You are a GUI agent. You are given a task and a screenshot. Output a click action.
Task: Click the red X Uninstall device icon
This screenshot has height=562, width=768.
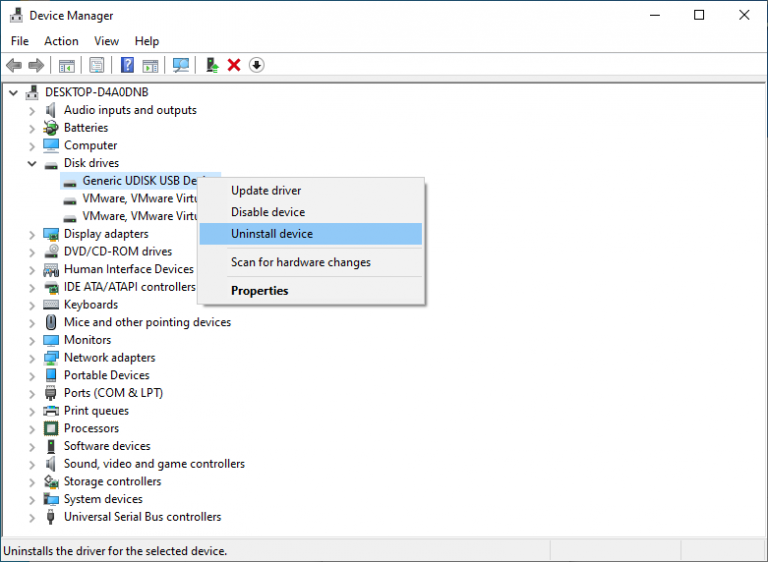click(x=234, y=65)
